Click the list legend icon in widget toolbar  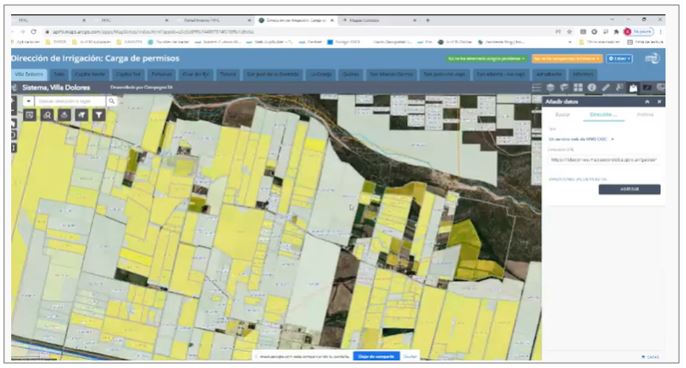point(537,88)
